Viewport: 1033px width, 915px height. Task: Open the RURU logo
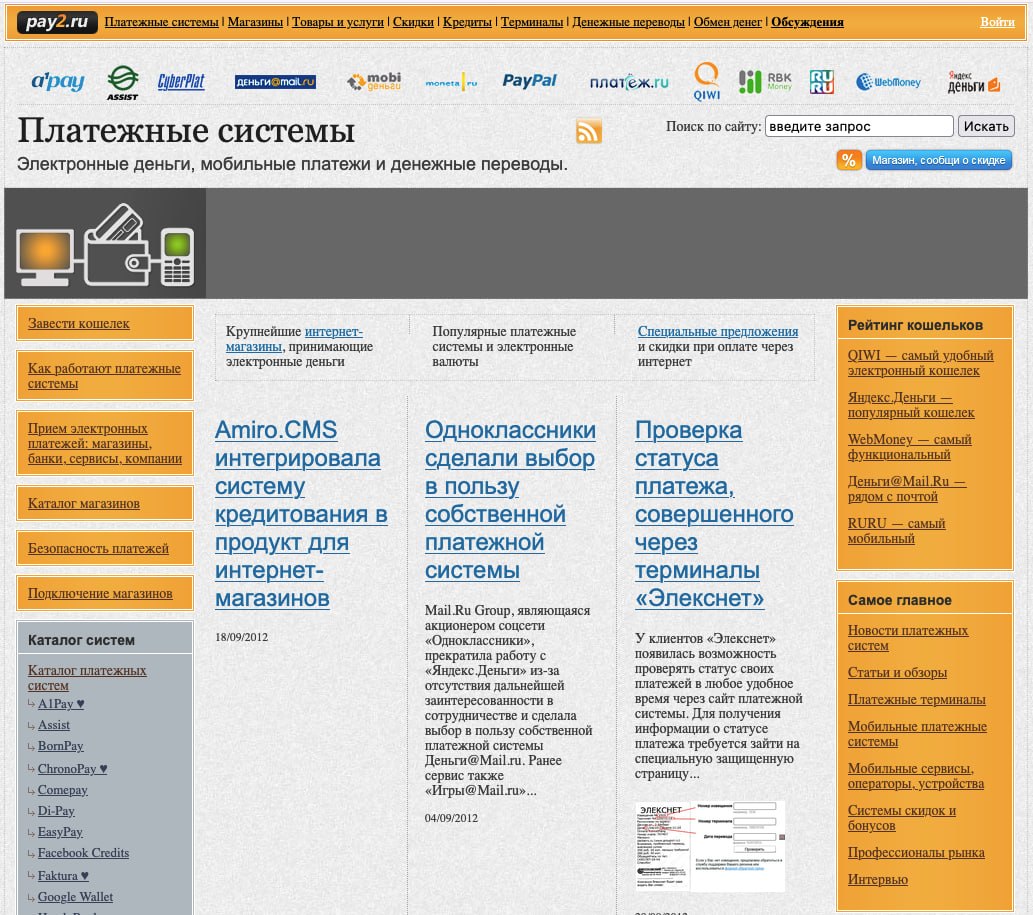[822, 82]
